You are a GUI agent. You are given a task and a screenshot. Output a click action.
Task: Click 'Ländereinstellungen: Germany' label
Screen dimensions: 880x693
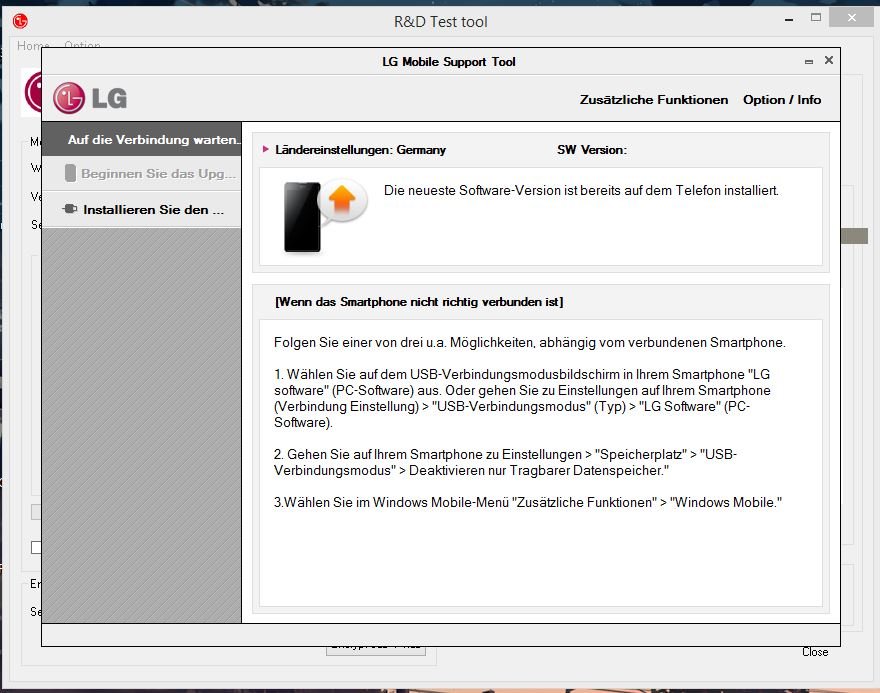360,150
